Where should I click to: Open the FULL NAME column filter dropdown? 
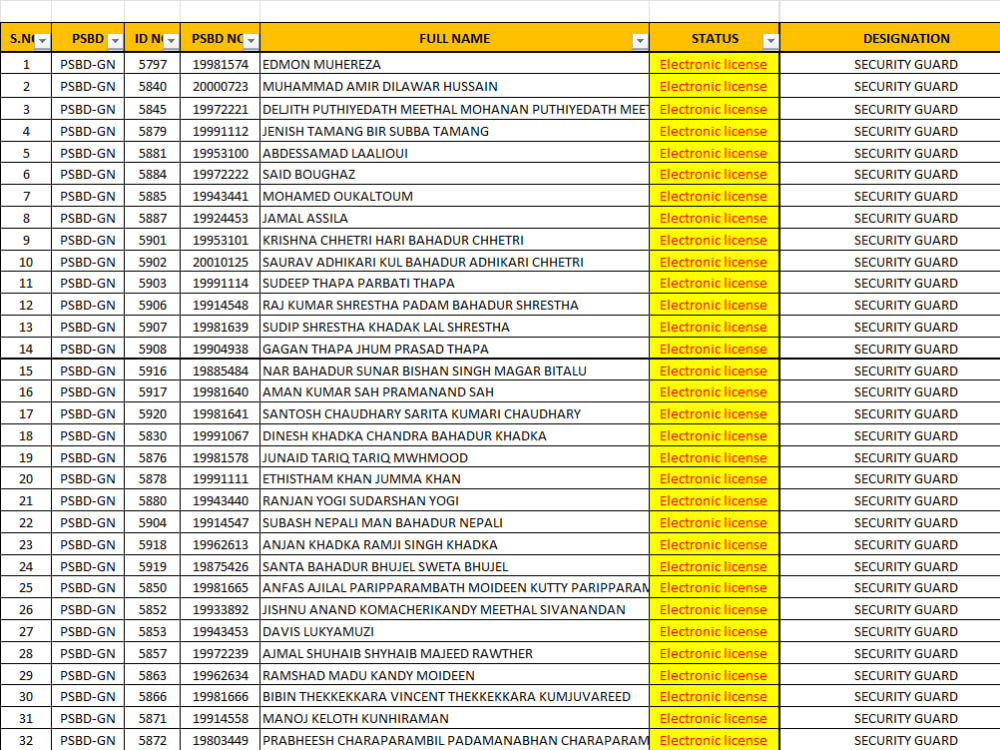click(x=640, y=39)
